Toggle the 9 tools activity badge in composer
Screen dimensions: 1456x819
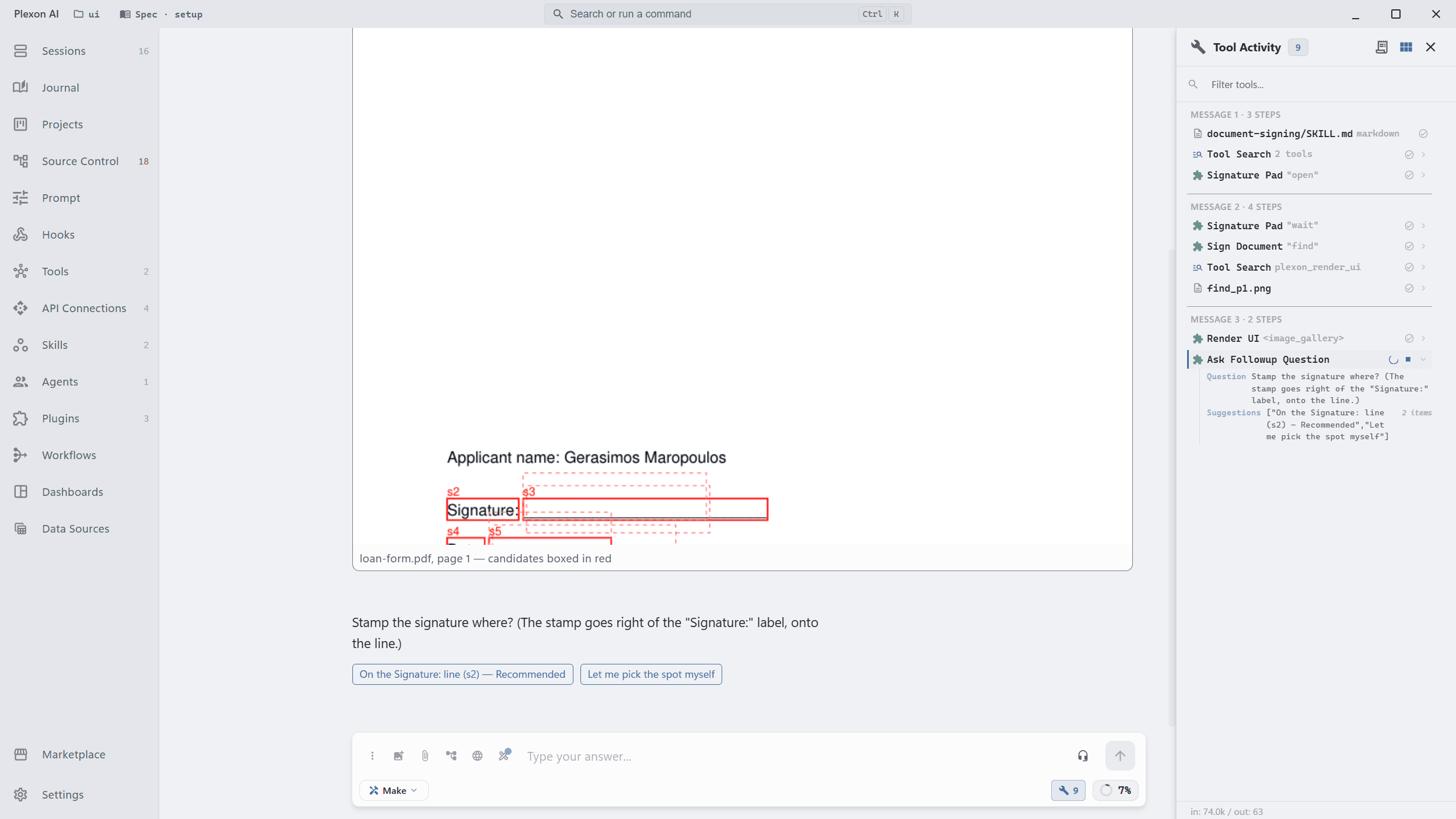[x=1068, y=790]
